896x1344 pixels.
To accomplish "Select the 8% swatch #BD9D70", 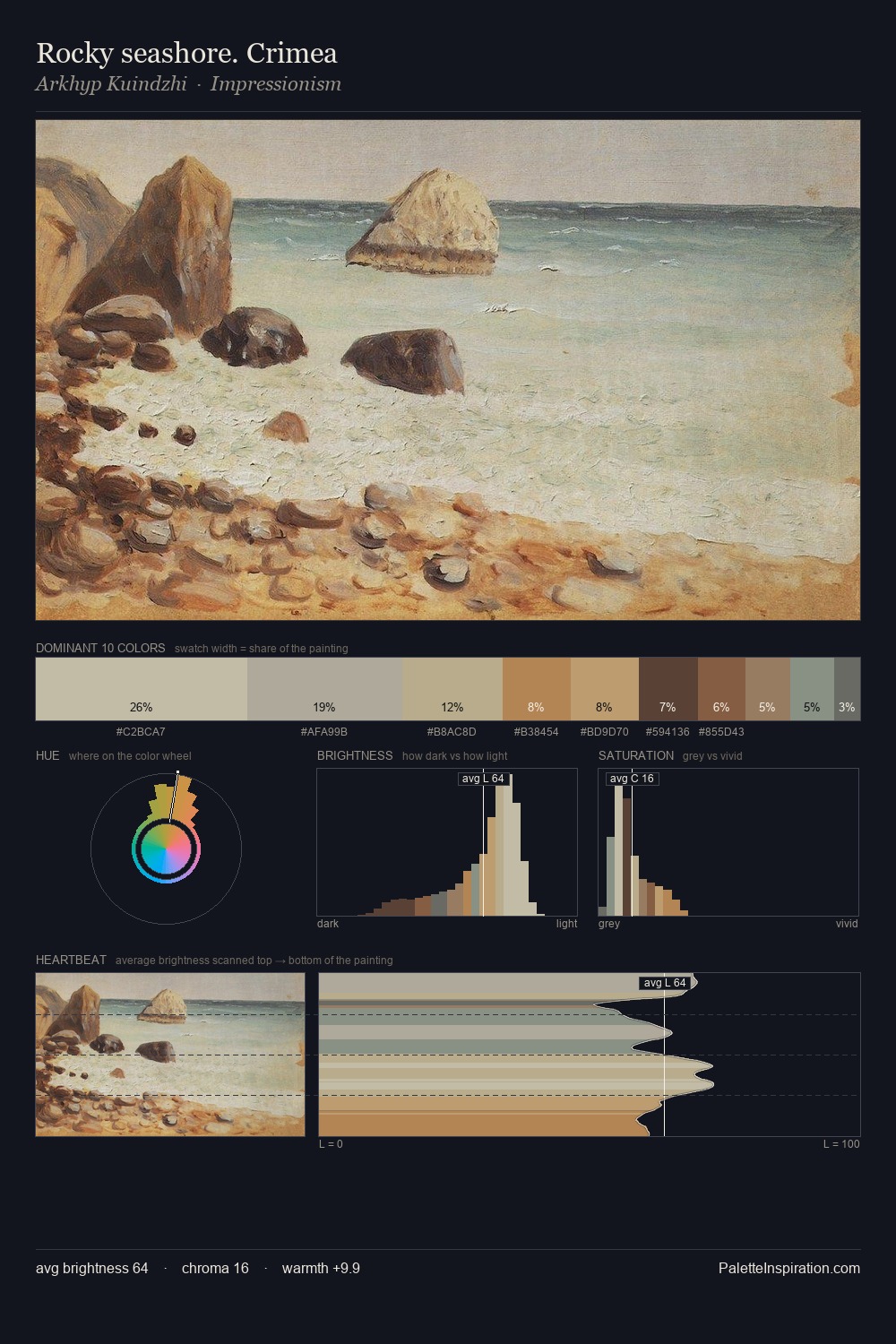I will tap(605, 688).
